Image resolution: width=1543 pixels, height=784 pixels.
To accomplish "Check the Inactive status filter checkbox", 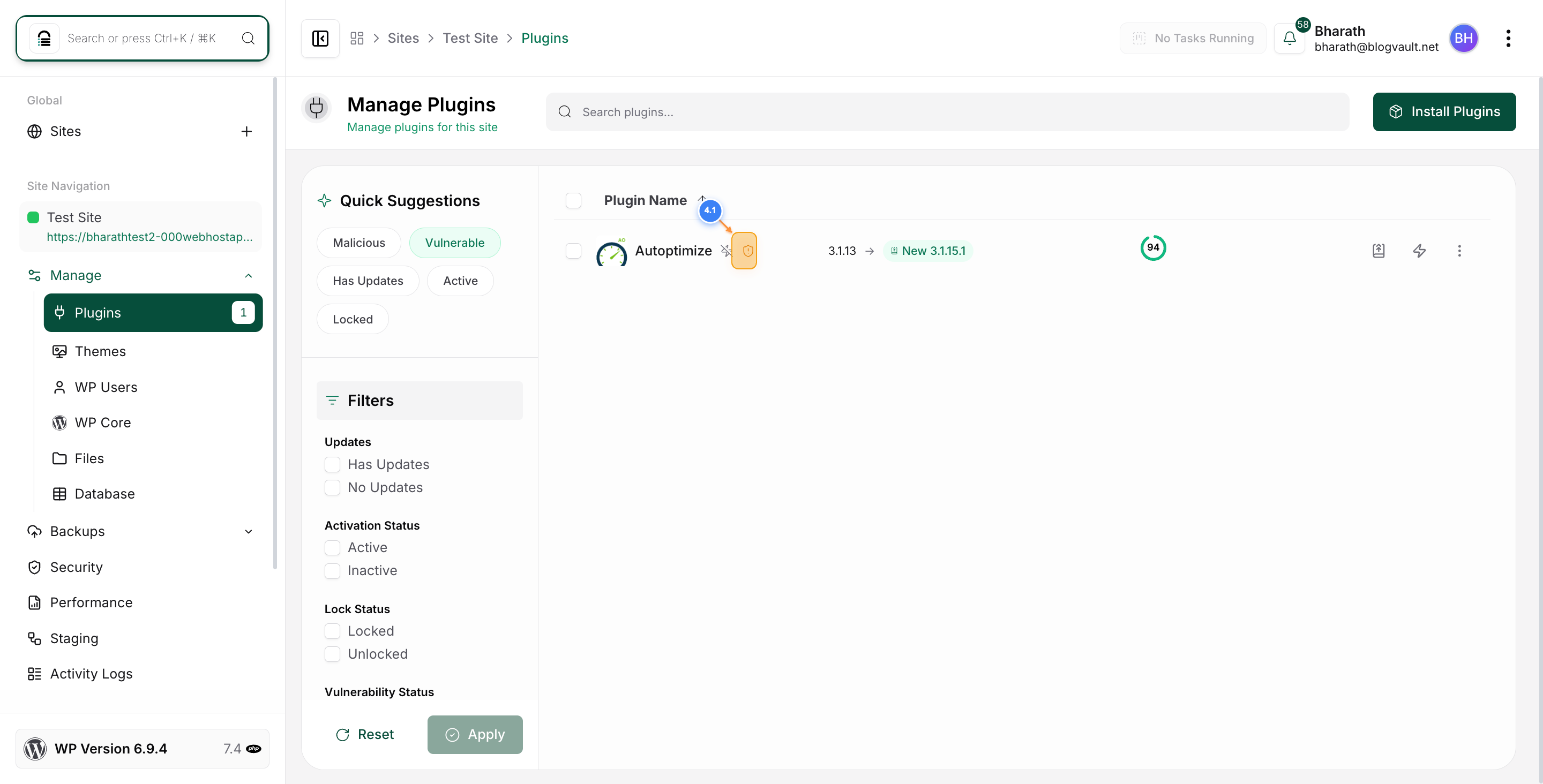I will click(332, 571).
